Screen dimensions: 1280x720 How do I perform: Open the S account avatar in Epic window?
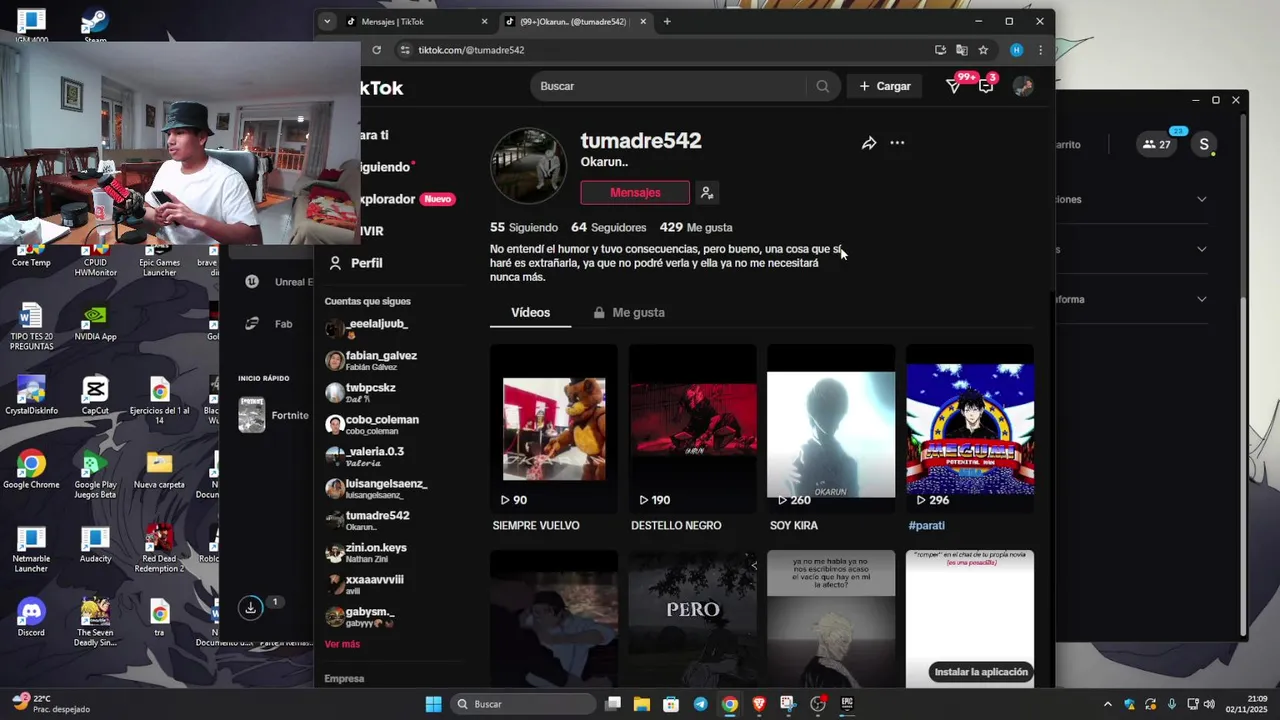(x=1204, y=144)
